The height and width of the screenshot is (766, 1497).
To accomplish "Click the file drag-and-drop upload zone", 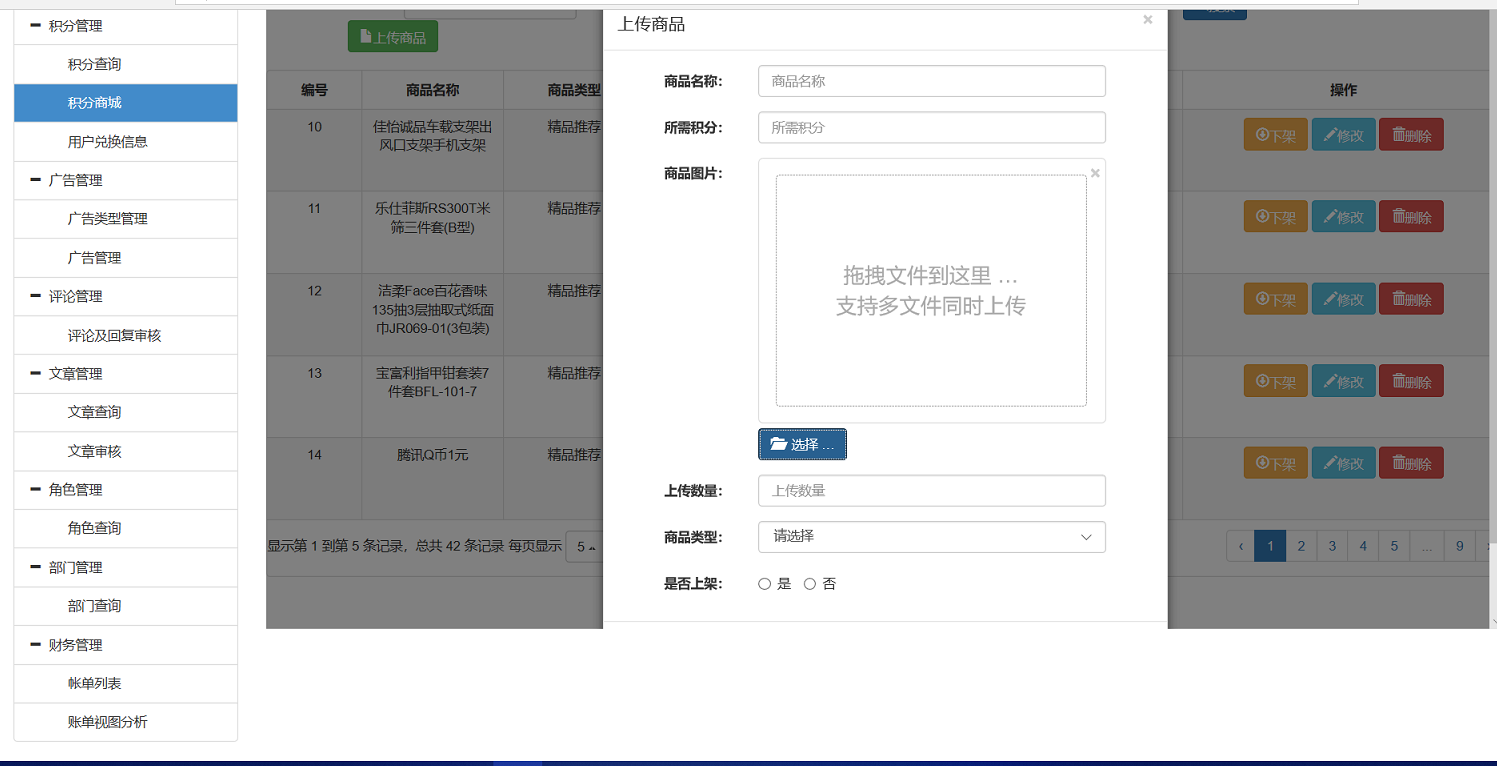I will click(931, 291).
